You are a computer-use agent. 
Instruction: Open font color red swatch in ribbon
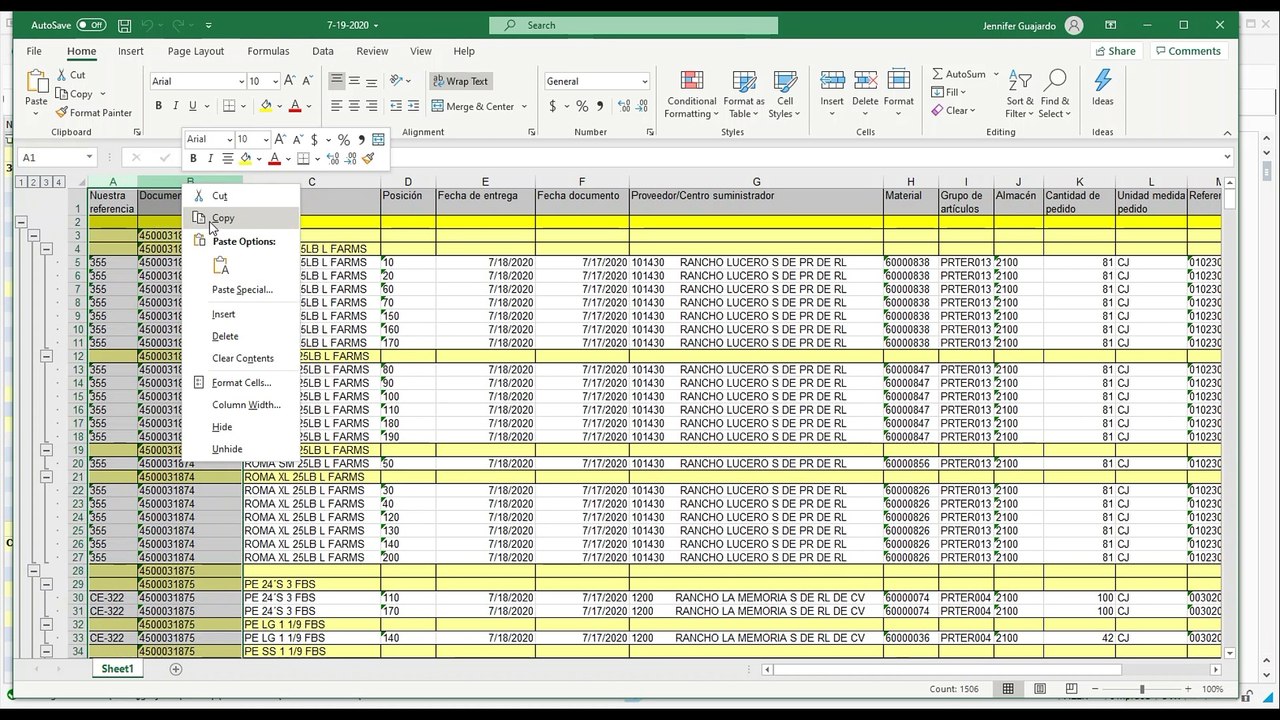(294, 106)
